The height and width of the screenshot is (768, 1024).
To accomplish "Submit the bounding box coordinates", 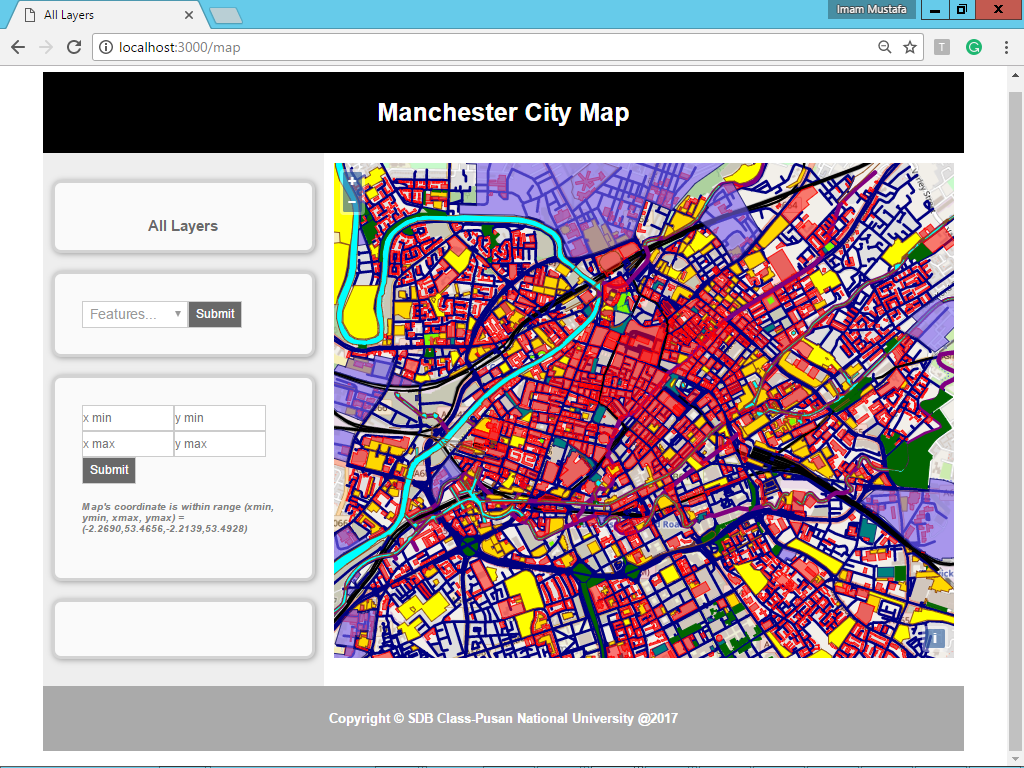I will click(x=109, y=470).
